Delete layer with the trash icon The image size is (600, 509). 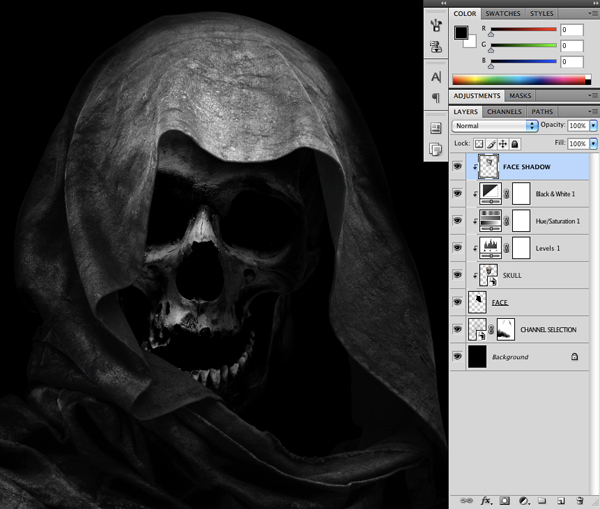pyautogui.click(x=581, y=499)
